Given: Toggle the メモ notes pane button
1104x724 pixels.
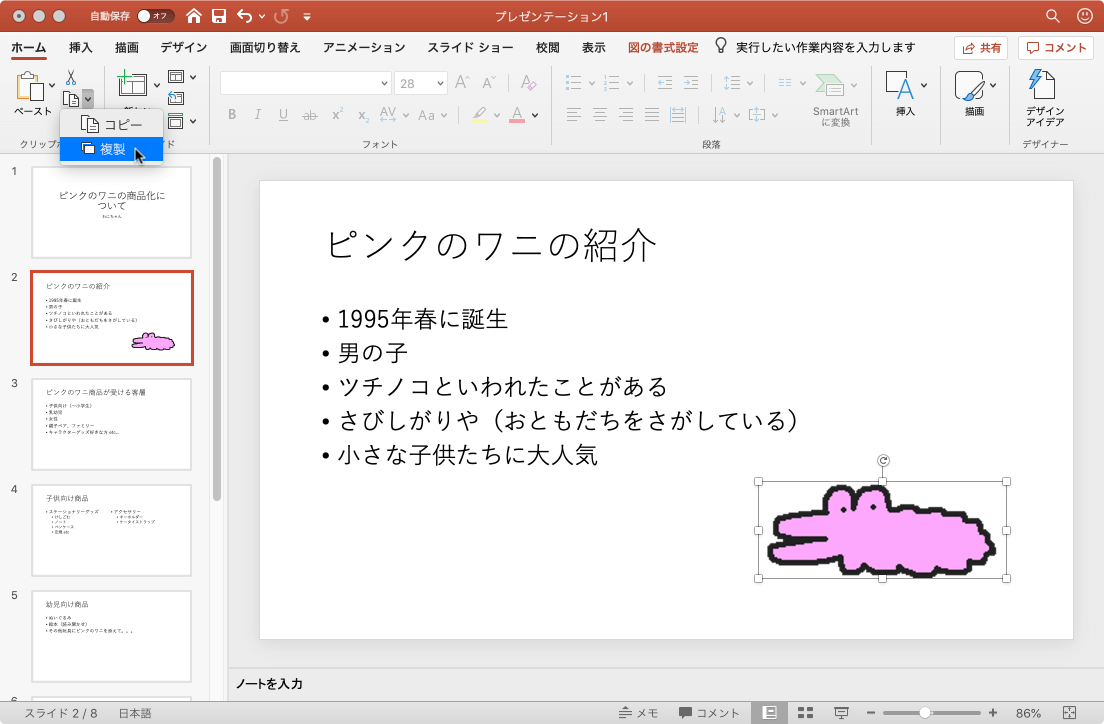Looking at the screenshot, I should 638,713.
